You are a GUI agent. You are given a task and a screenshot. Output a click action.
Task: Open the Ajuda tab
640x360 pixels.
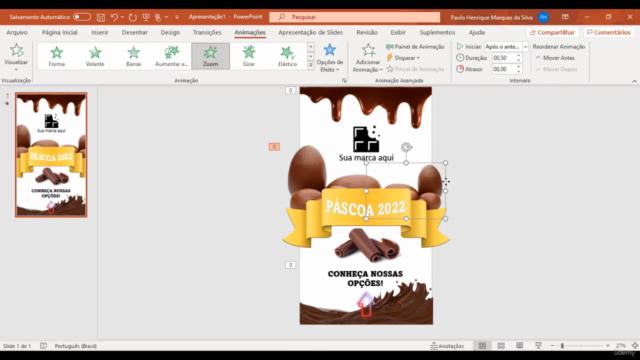coord(477,32)
